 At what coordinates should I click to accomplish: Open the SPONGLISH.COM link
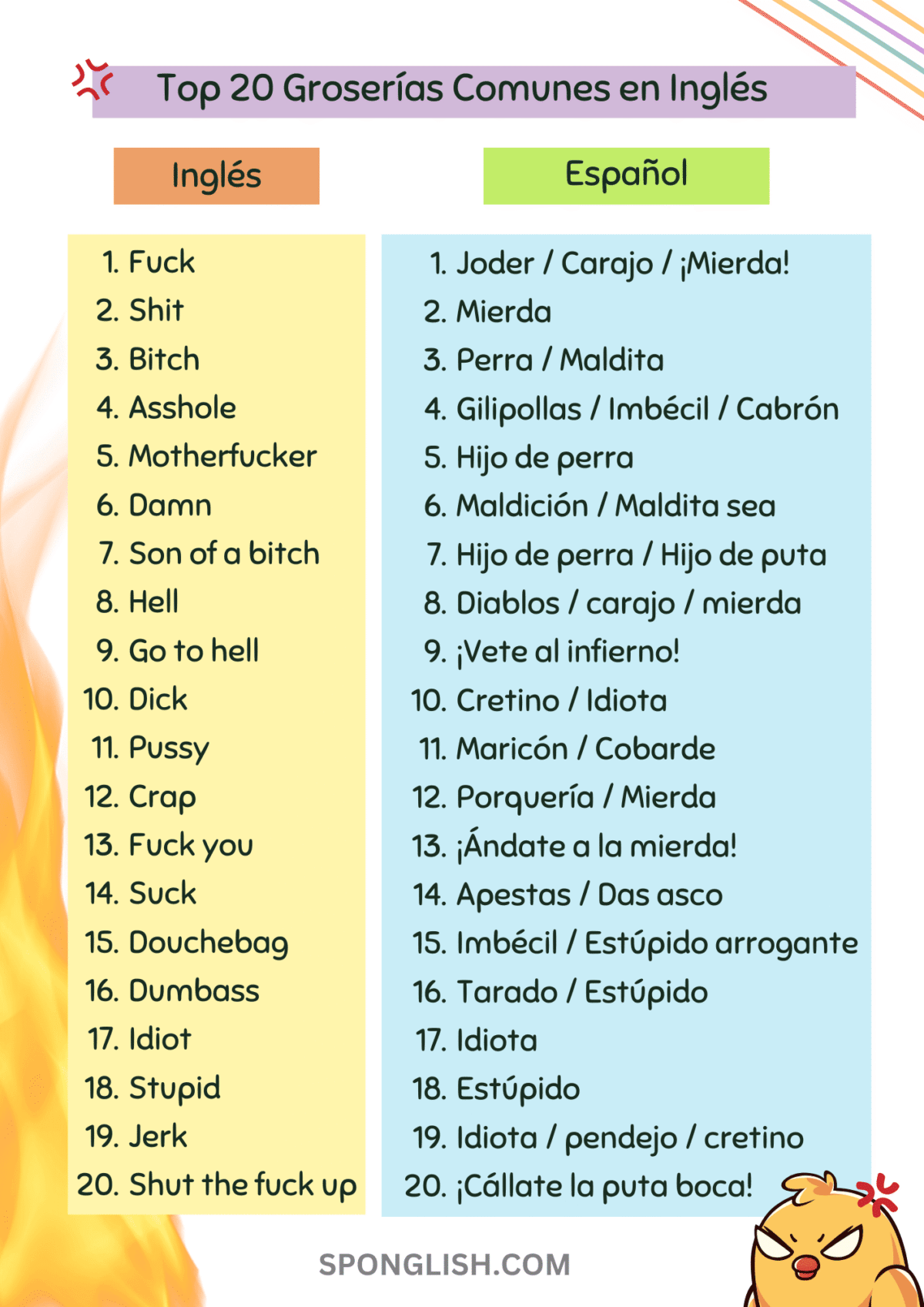coord(445,1265)
